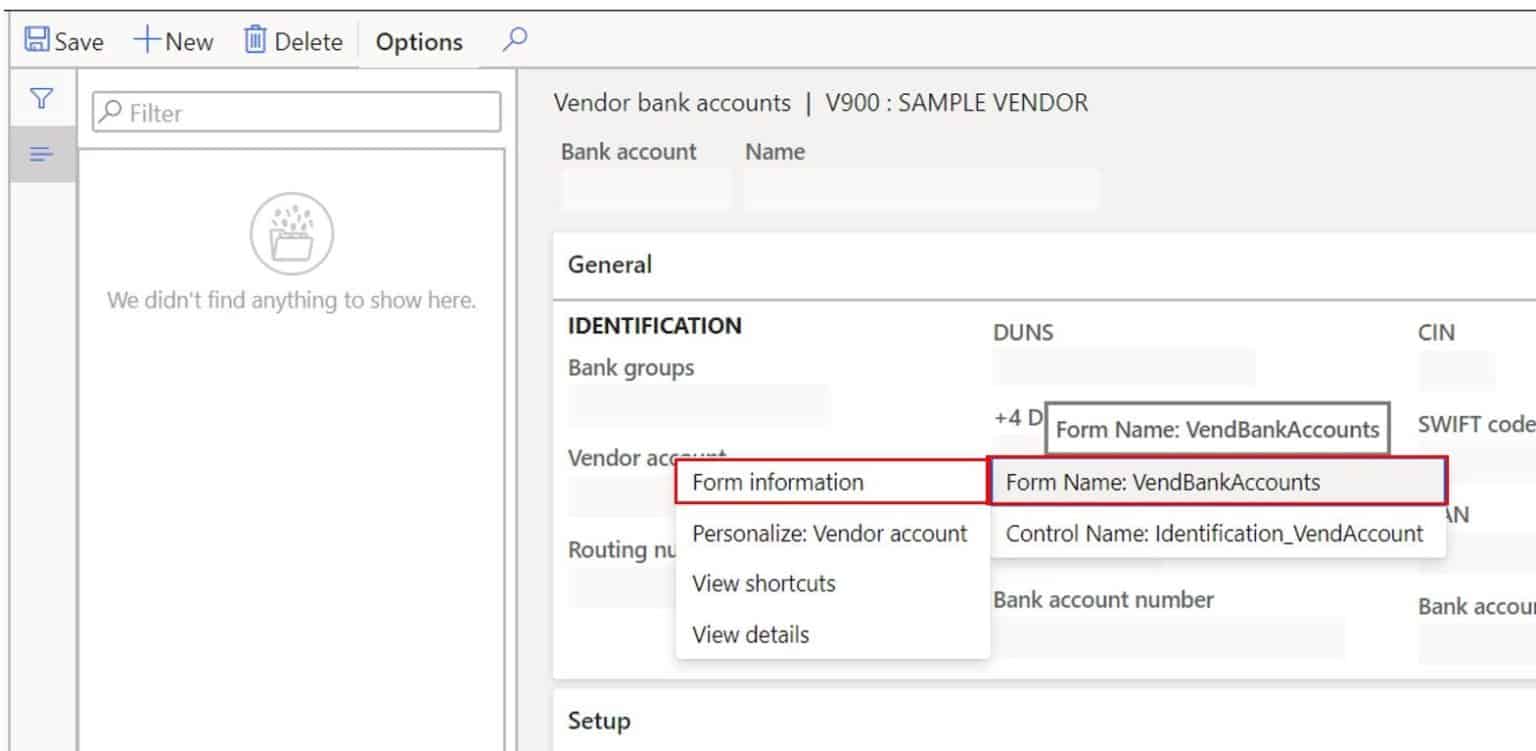
Task: Click the magnifier inside the Filter box
Action: (111, 112)
